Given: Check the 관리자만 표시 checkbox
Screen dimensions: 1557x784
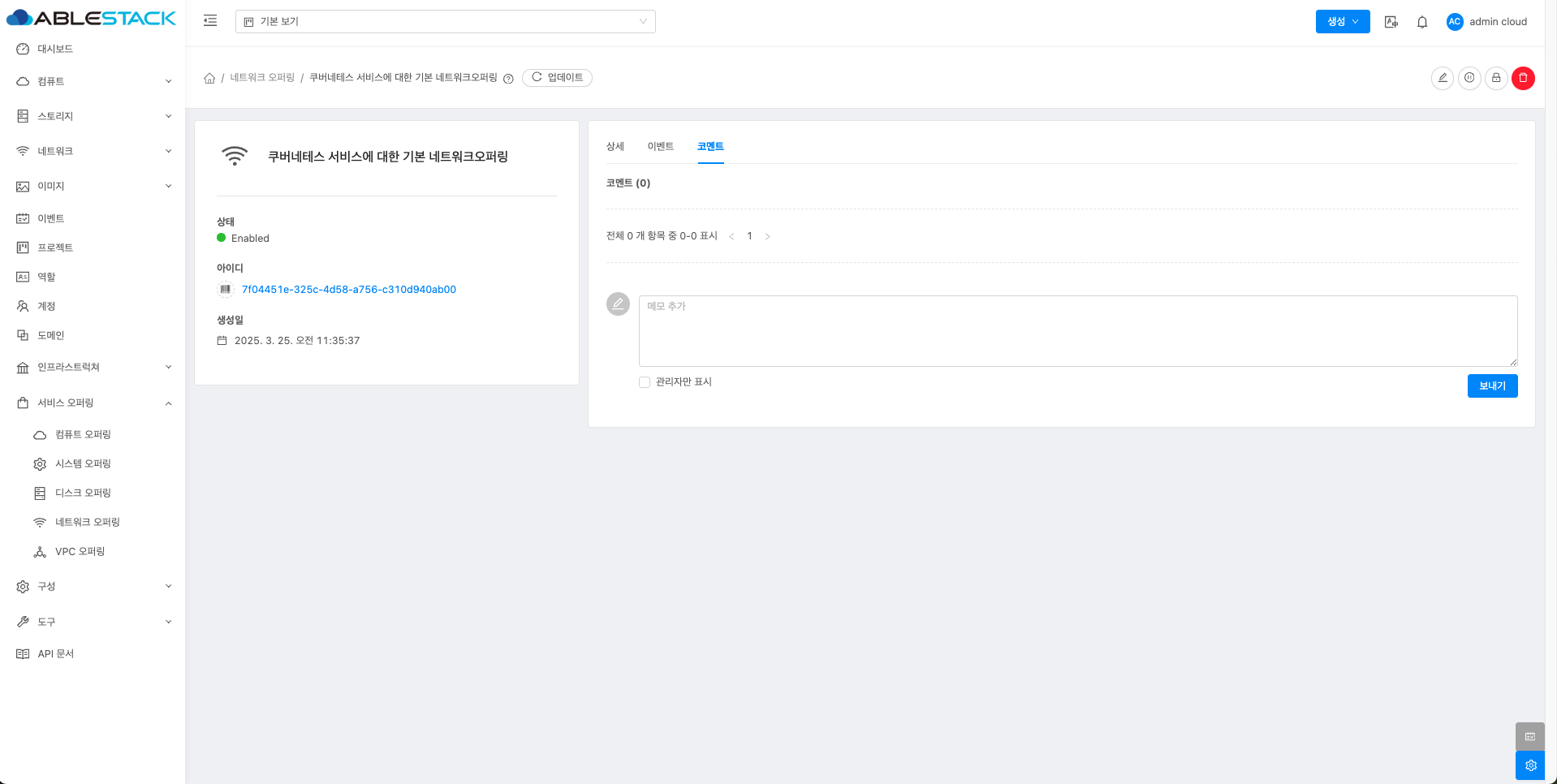Looking at the screenshot, I should pyautogui.click(x=645, y=382).
